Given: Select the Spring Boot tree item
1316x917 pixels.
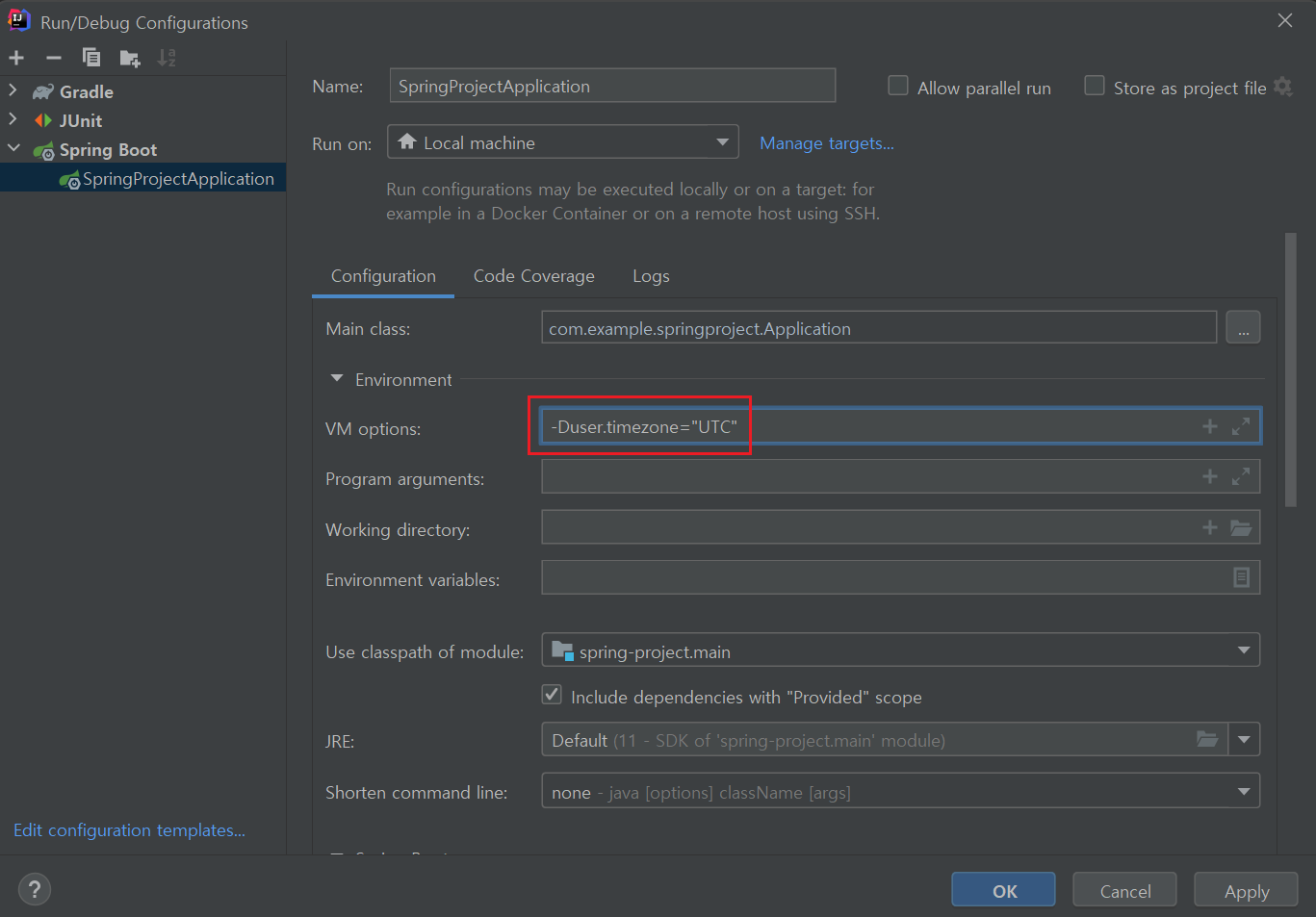Looking at the screenshot, I should [108, 149].
